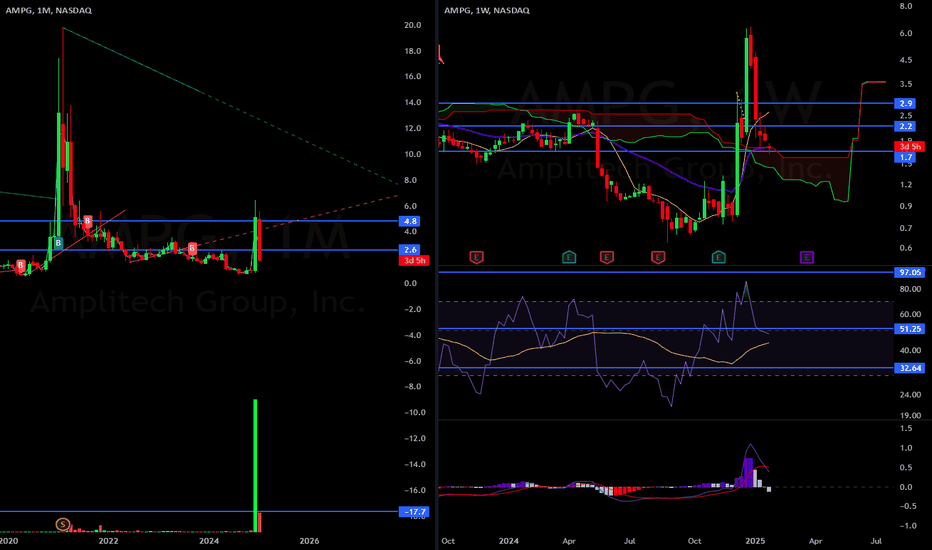Select the 2.9 price level label
932x550 pixels.
(905, 103)
